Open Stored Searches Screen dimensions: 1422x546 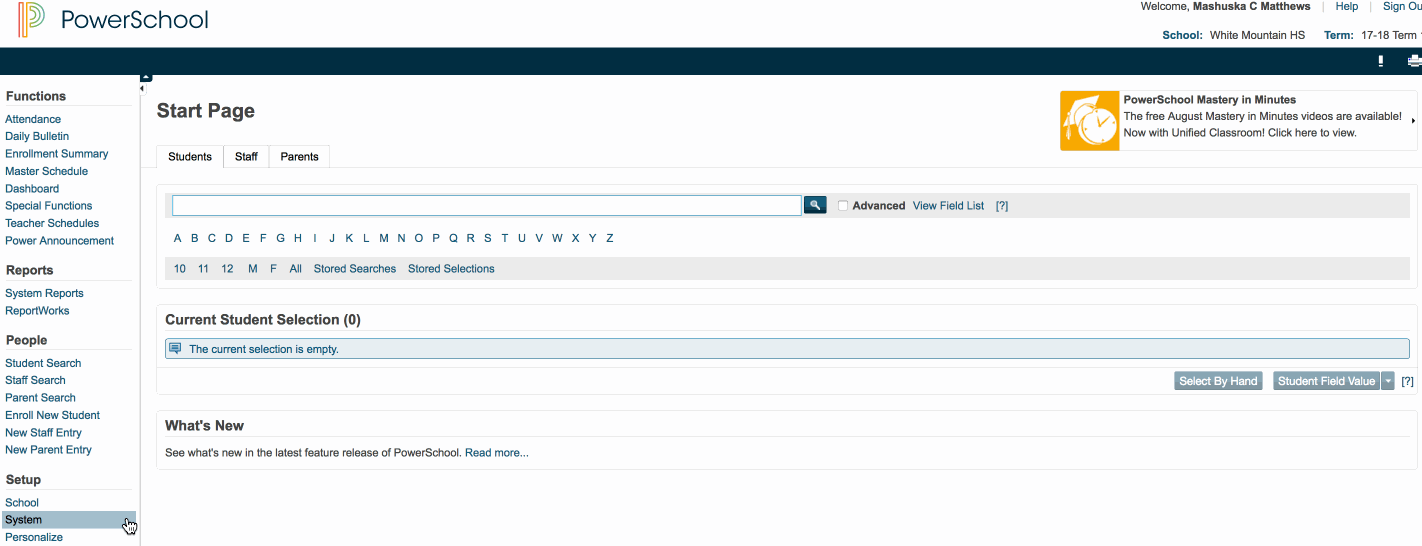tap(355, 269)
